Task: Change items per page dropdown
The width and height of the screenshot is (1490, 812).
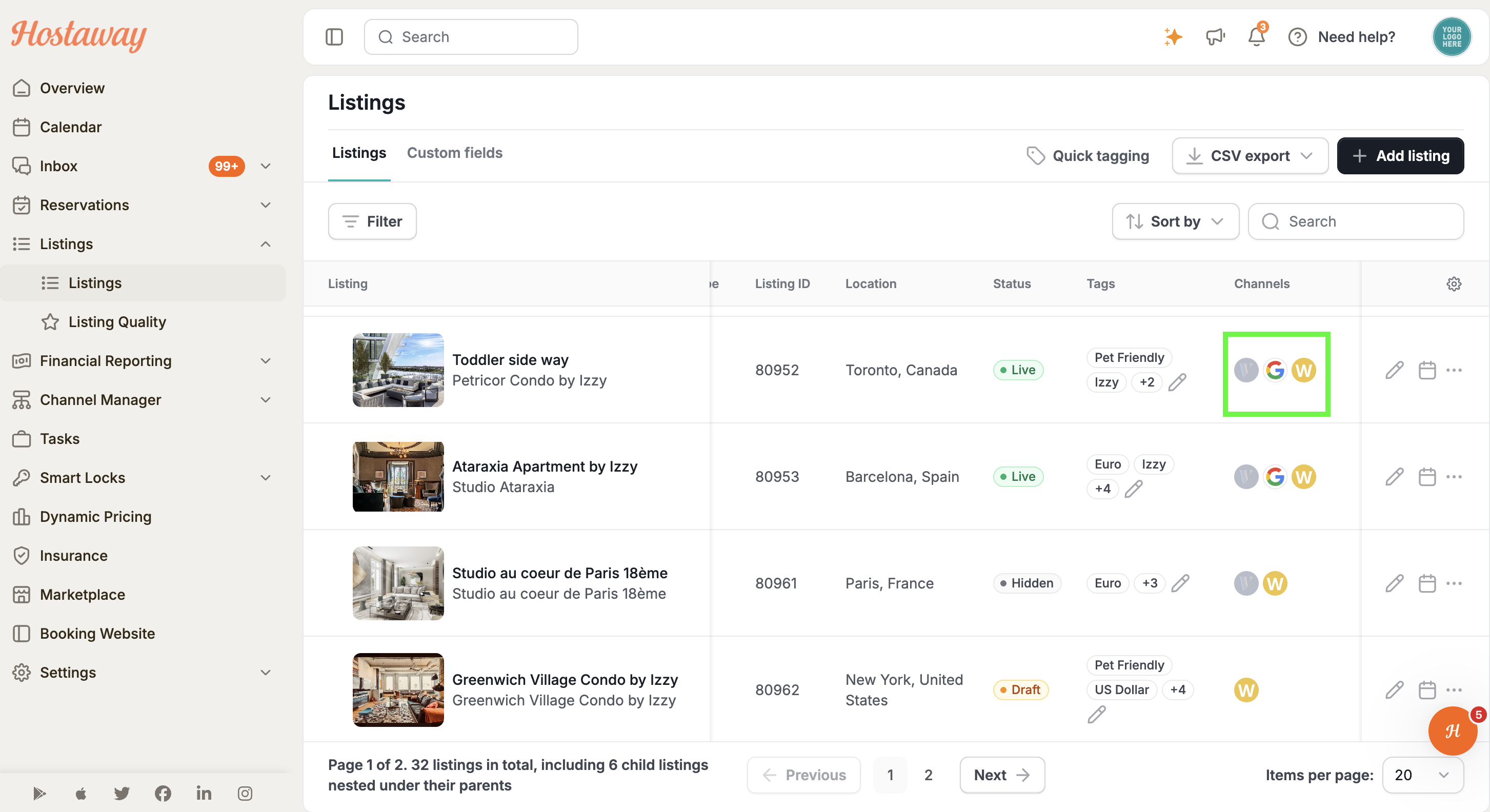Action: pyautogui.click(x=1422, y=775)
